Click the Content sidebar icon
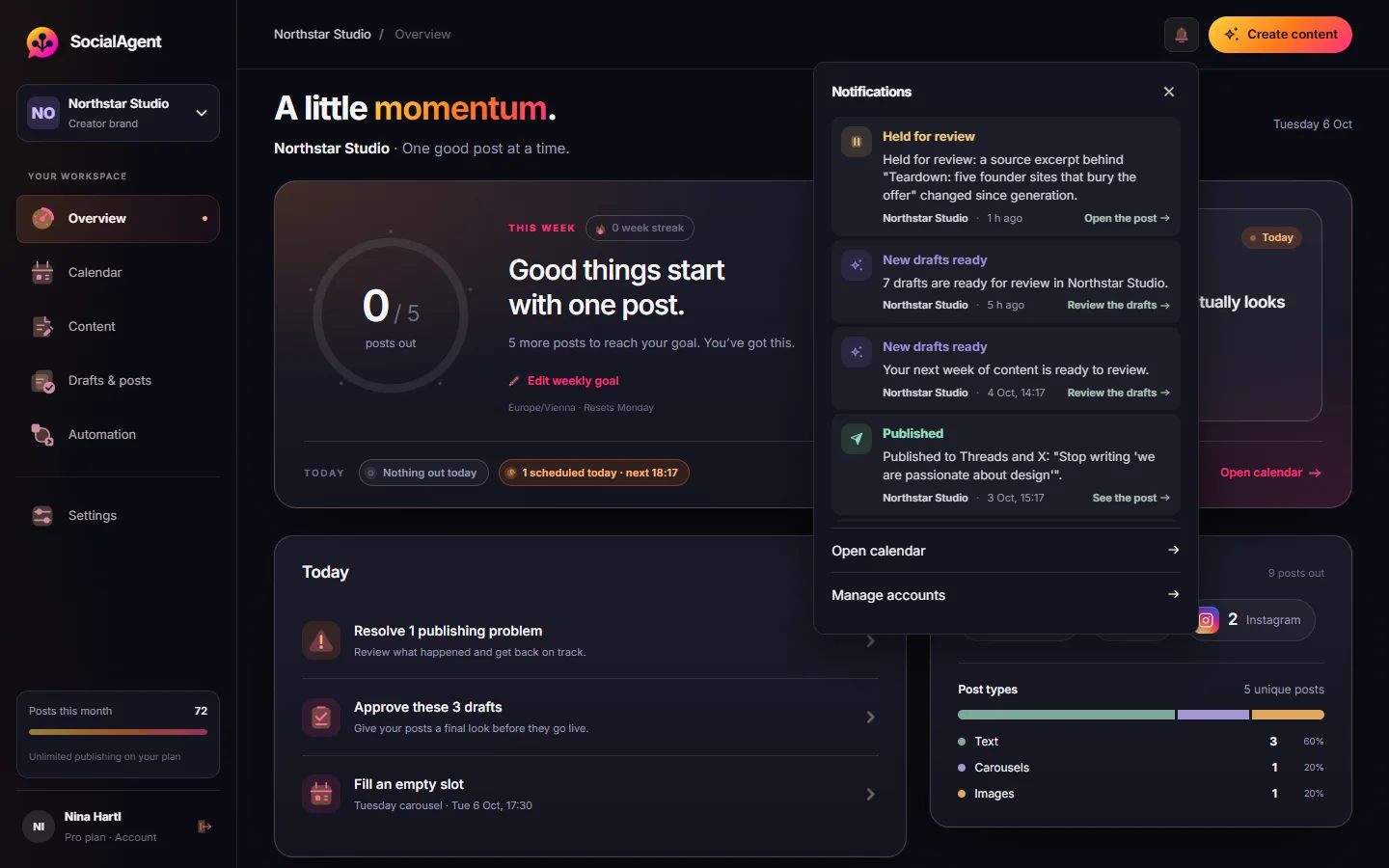This screenshot has width=1389, height=868. coord(42,327)
